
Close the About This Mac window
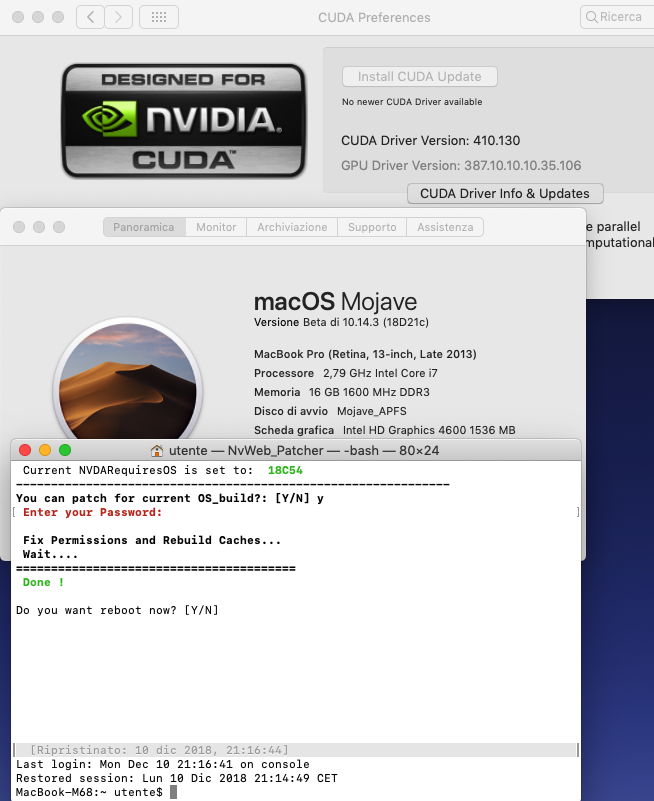tap(19, 227)
